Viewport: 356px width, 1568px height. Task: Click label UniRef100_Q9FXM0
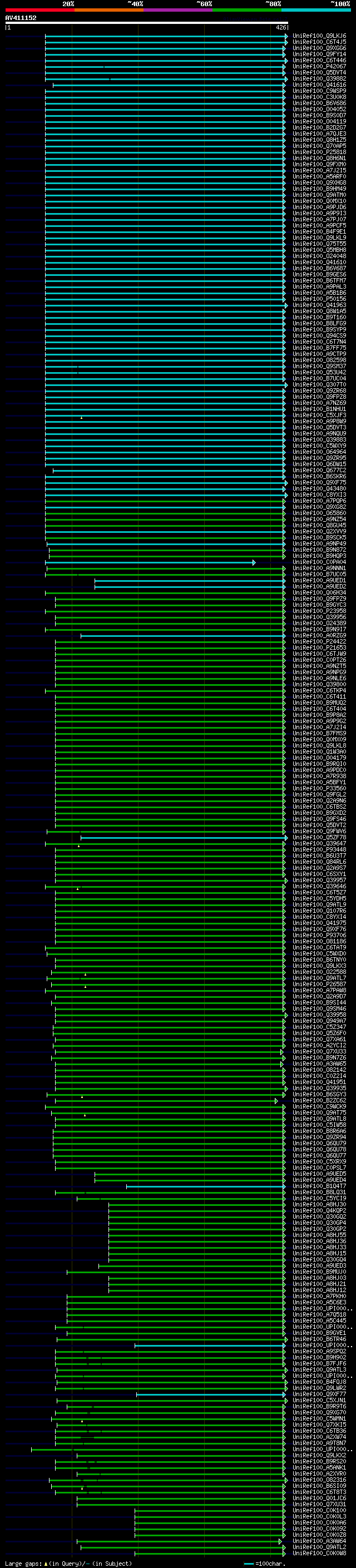tap(319, 164)
